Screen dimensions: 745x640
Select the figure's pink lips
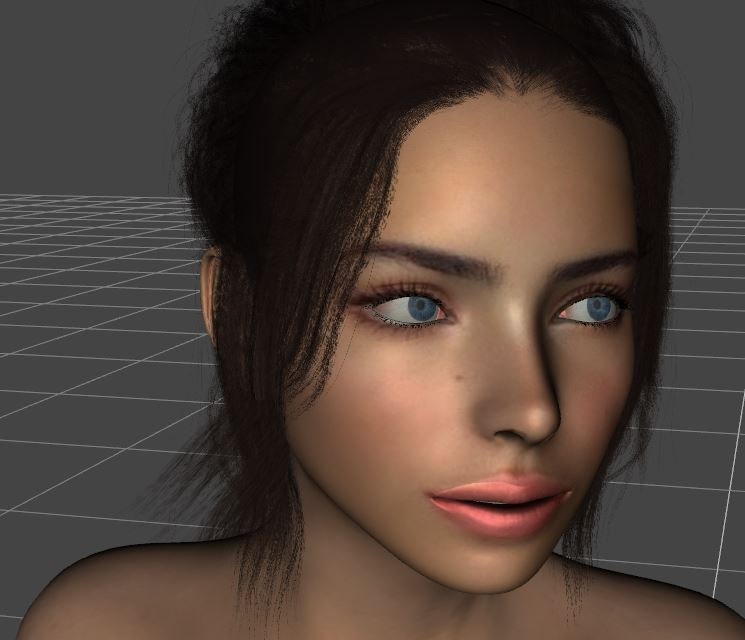click(500, 506)
